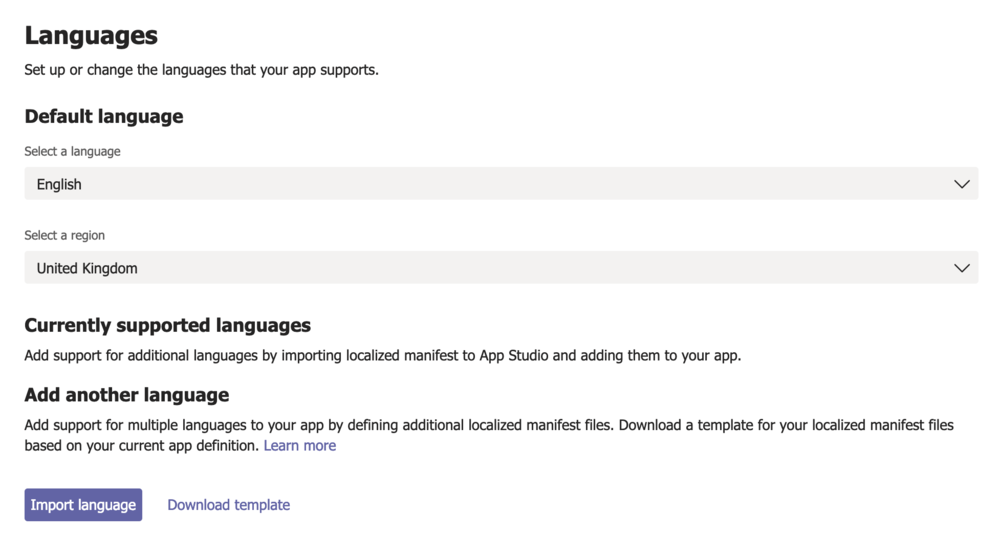Click the sentence mentioning App Studio
The height and width of the screenshot is (554, 1000).
(382, 355)
